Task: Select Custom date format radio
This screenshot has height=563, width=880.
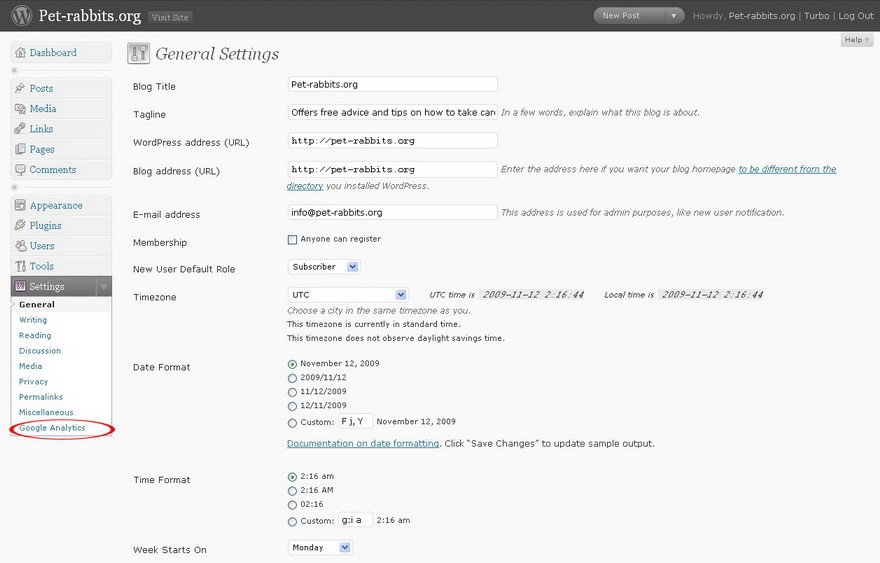Action: tap(292, 423)
